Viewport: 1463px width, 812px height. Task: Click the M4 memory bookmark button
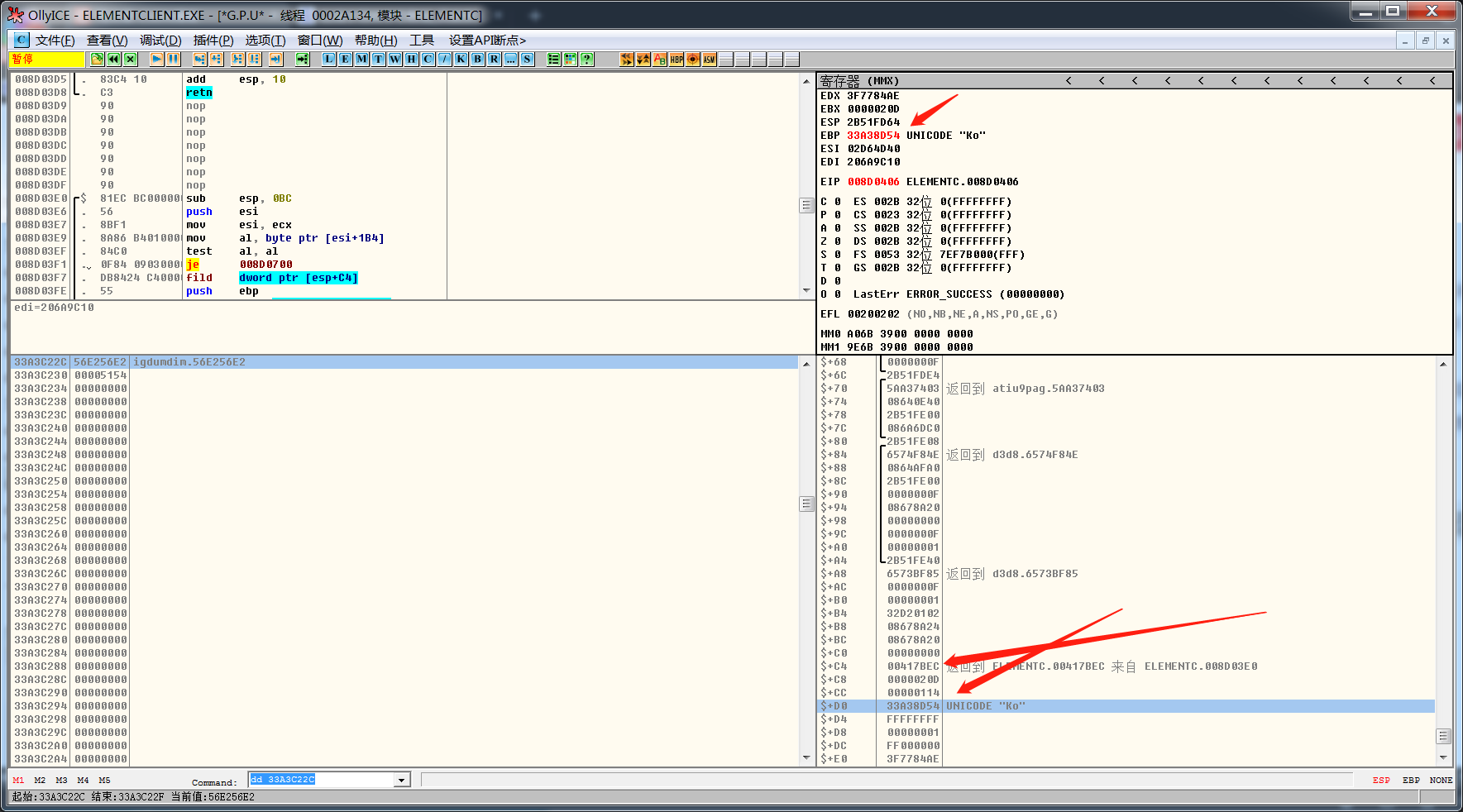coord(83,780)
